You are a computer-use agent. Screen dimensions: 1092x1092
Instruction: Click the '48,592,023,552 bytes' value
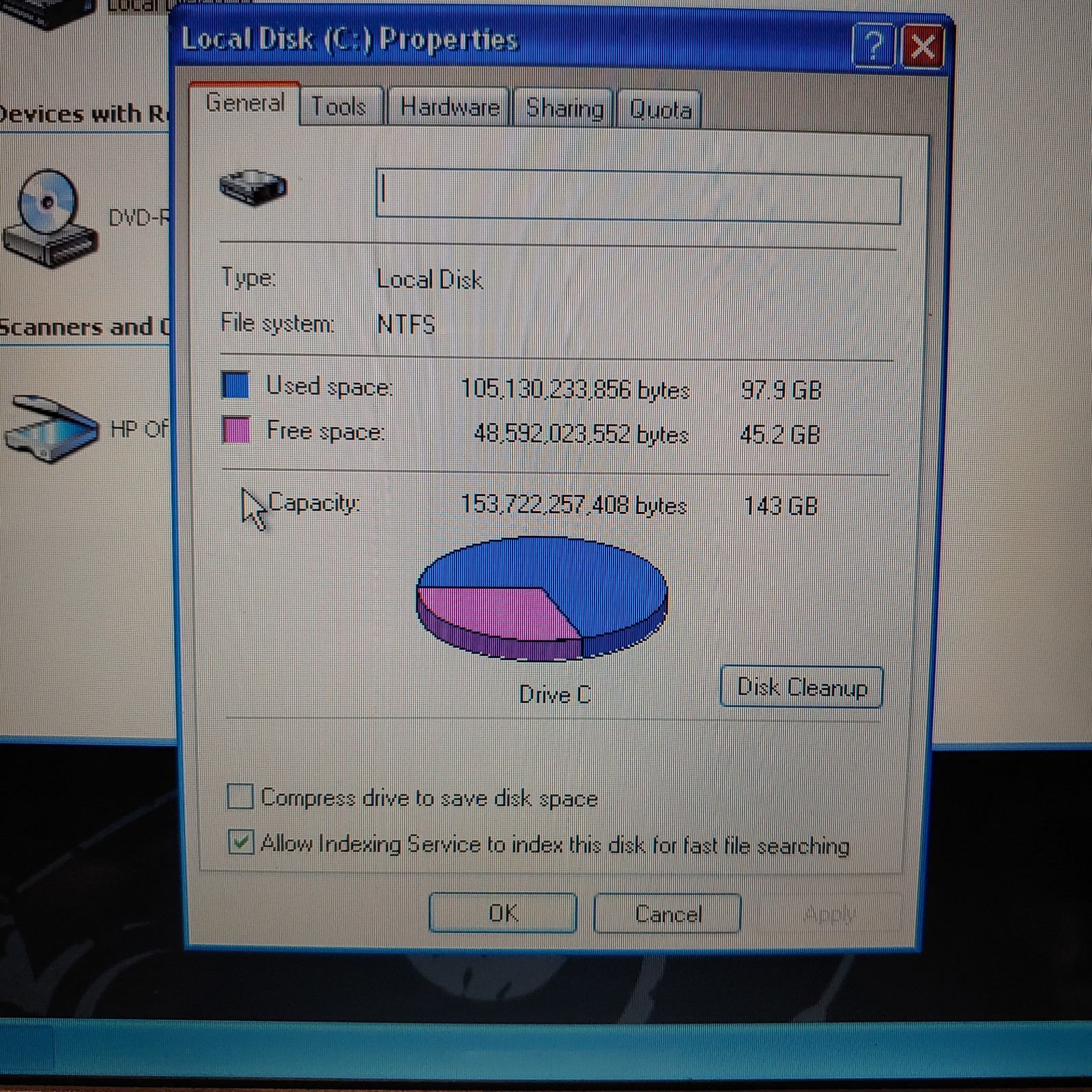(581, 434)
